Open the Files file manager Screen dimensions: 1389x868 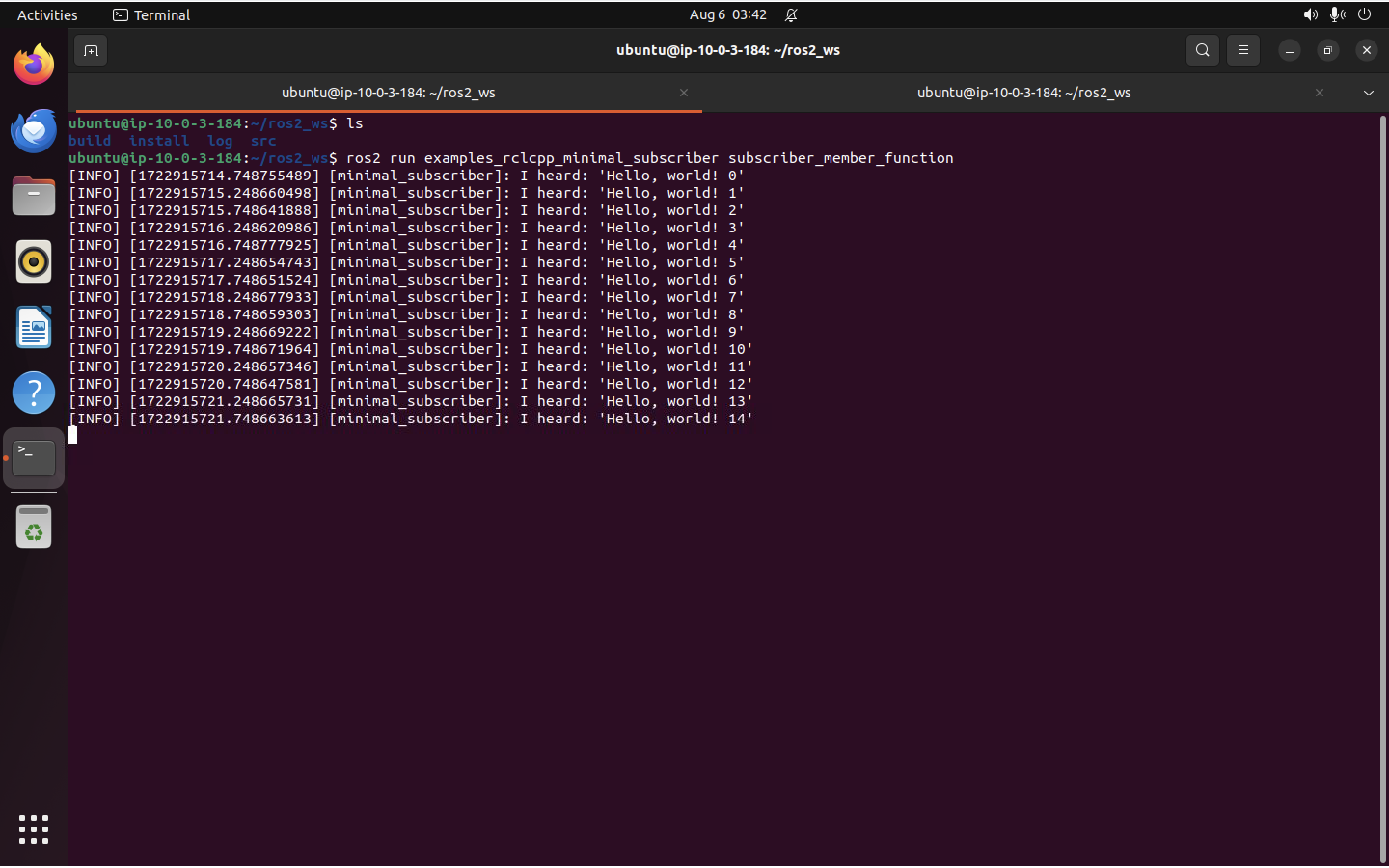(33, 196)
